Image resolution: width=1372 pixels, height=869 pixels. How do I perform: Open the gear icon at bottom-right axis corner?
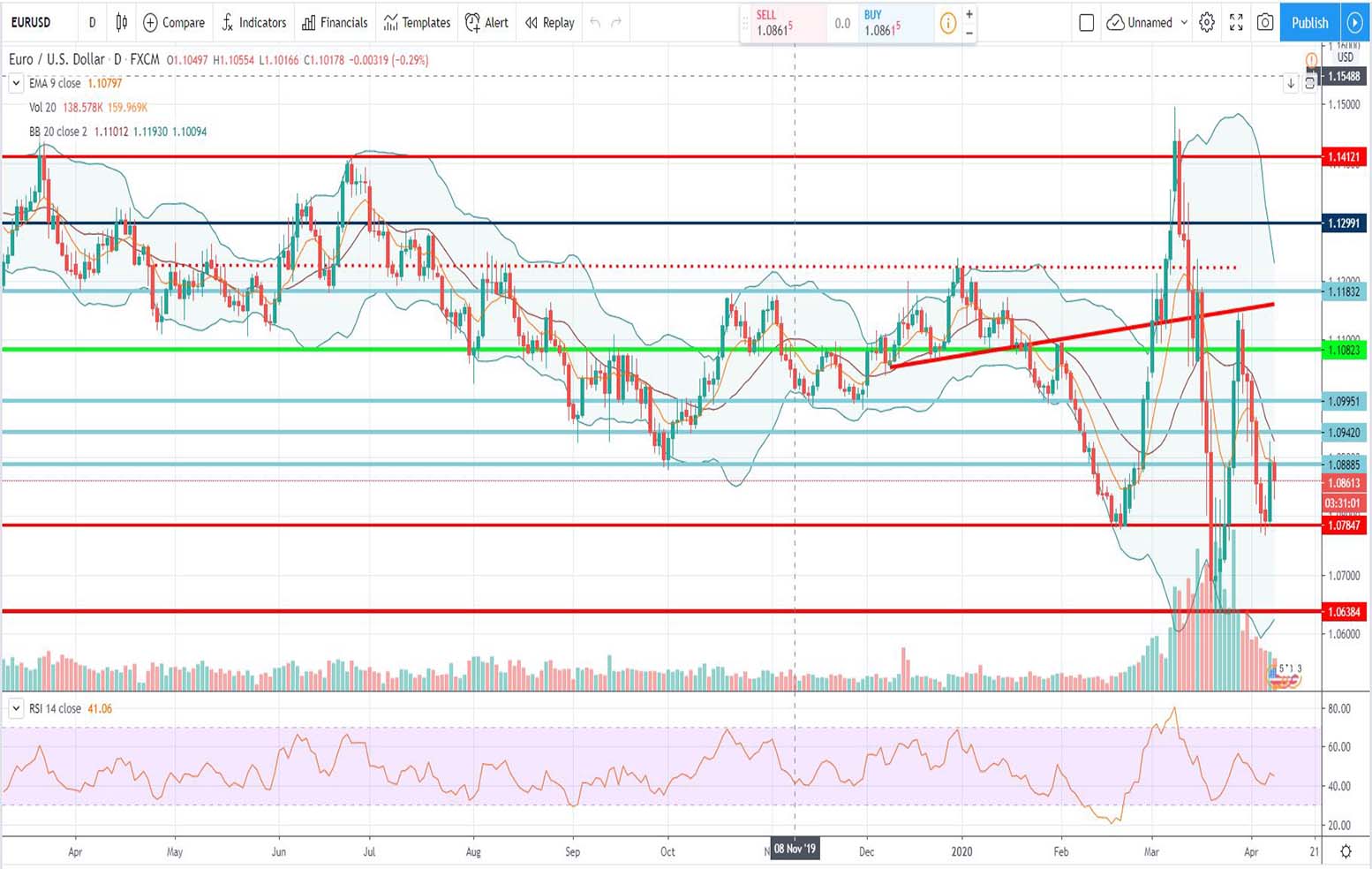click(x=1346, y=851)
